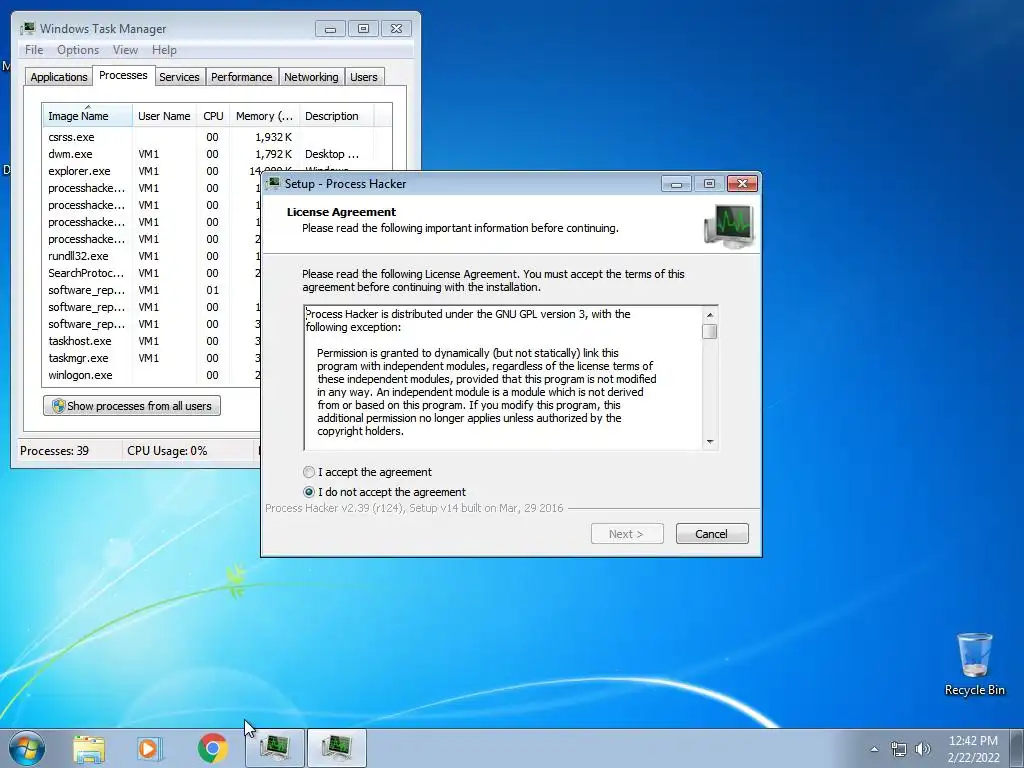Click the taskbar clock showing 12:42 PM

pyautogui.click(x=973, y=749)
